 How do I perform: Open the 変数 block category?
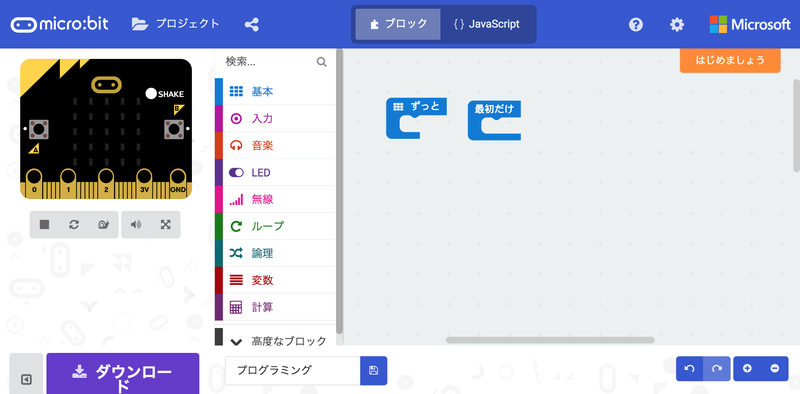pos(276,280)
